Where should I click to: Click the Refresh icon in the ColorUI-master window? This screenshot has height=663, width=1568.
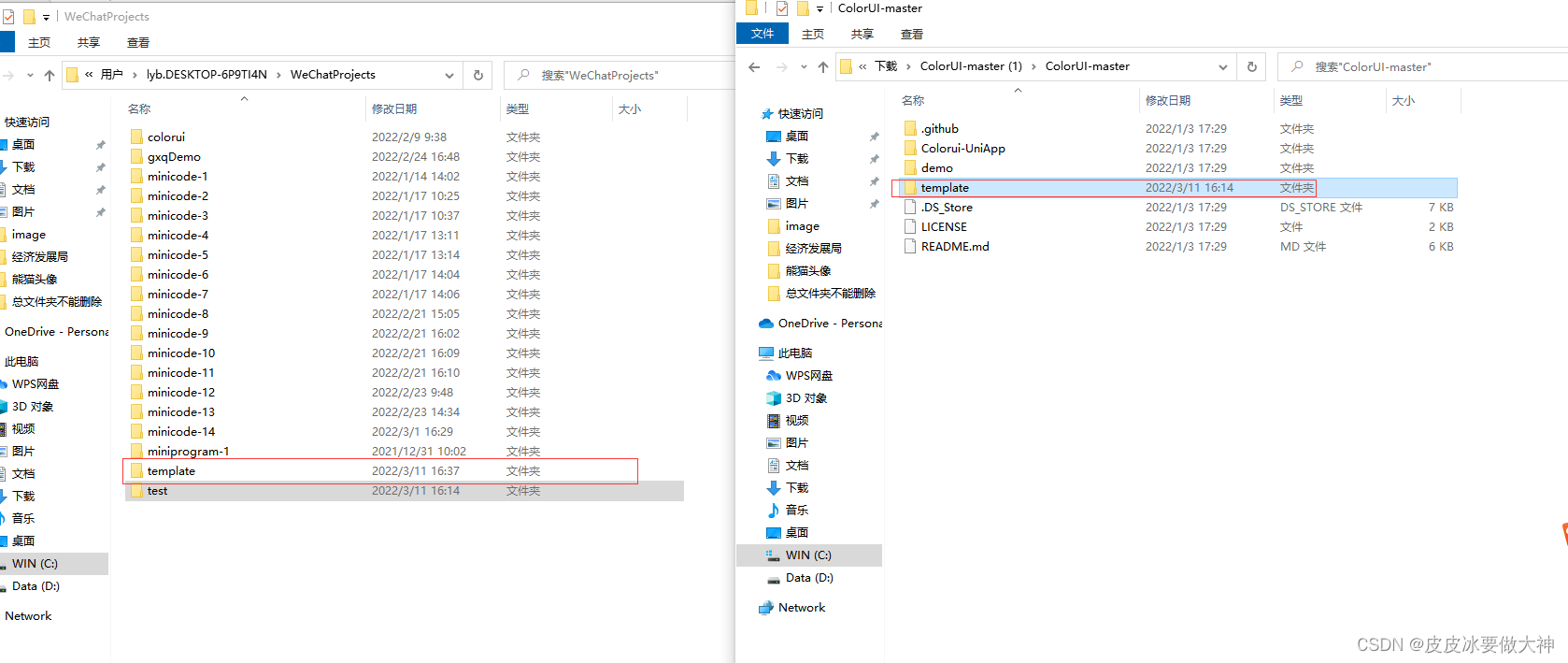pos(1252,66)
